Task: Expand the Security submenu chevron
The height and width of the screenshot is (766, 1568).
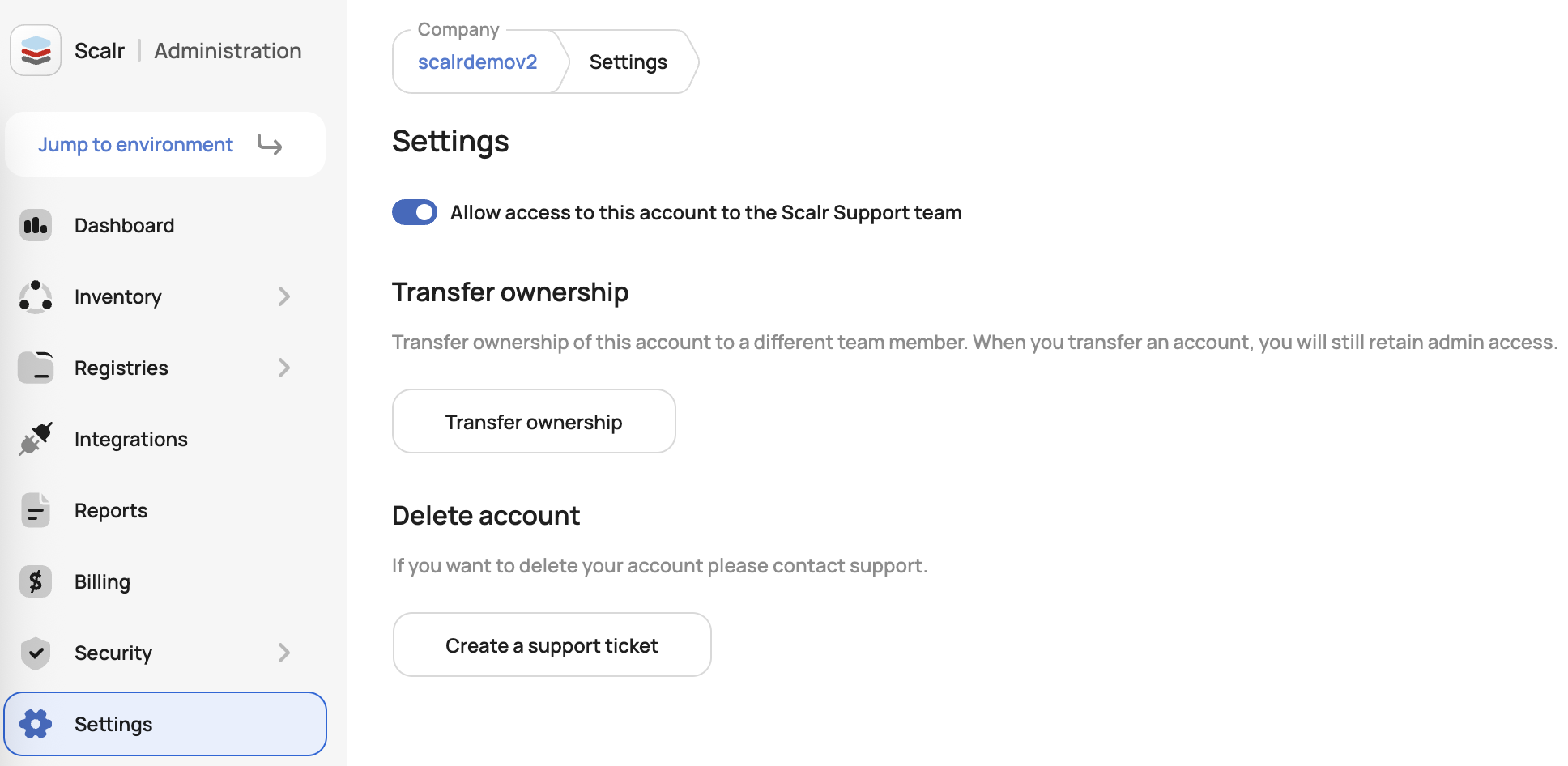Action: pos(283,653)
